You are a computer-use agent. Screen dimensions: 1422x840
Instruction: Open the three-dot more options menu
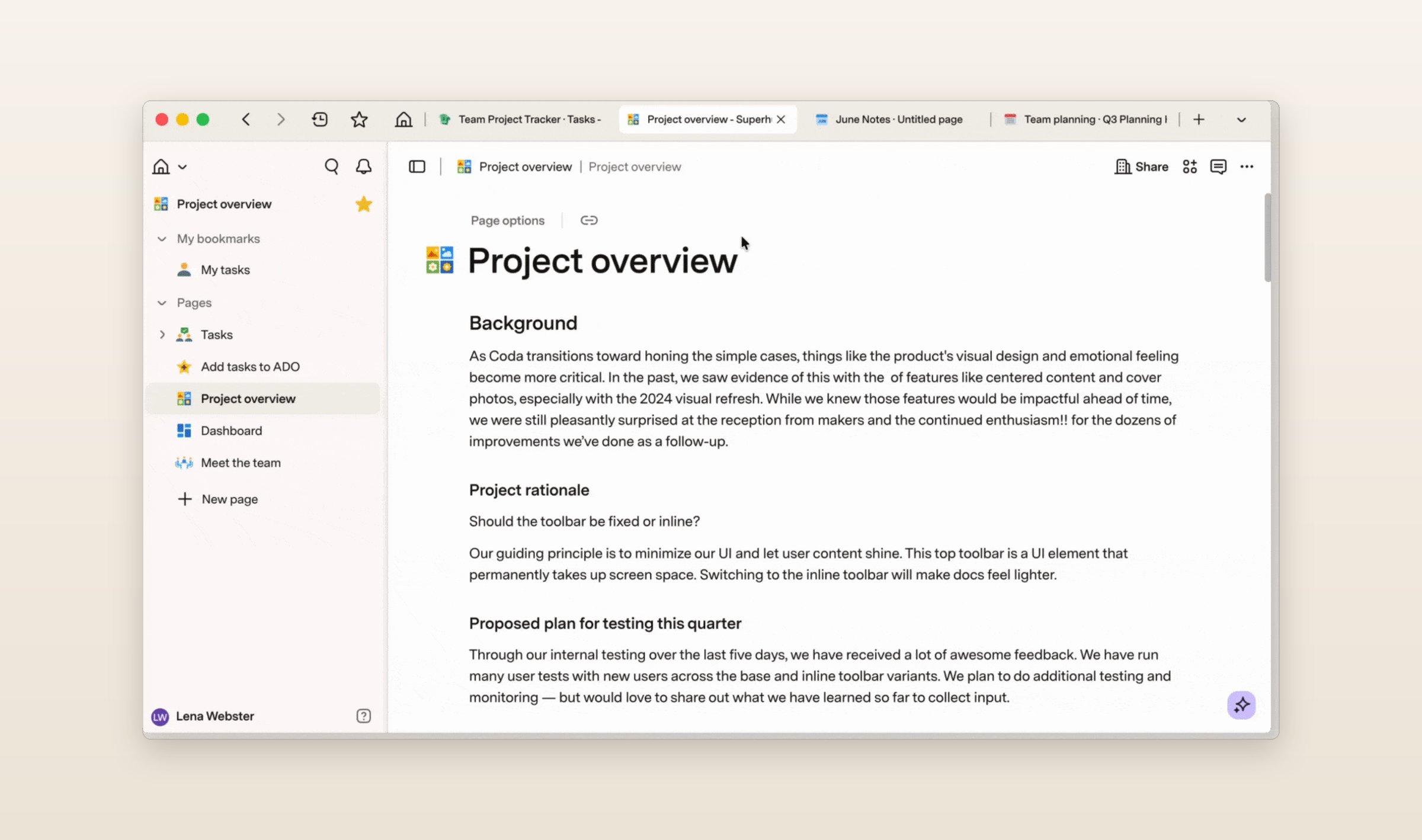point(1247,167)
